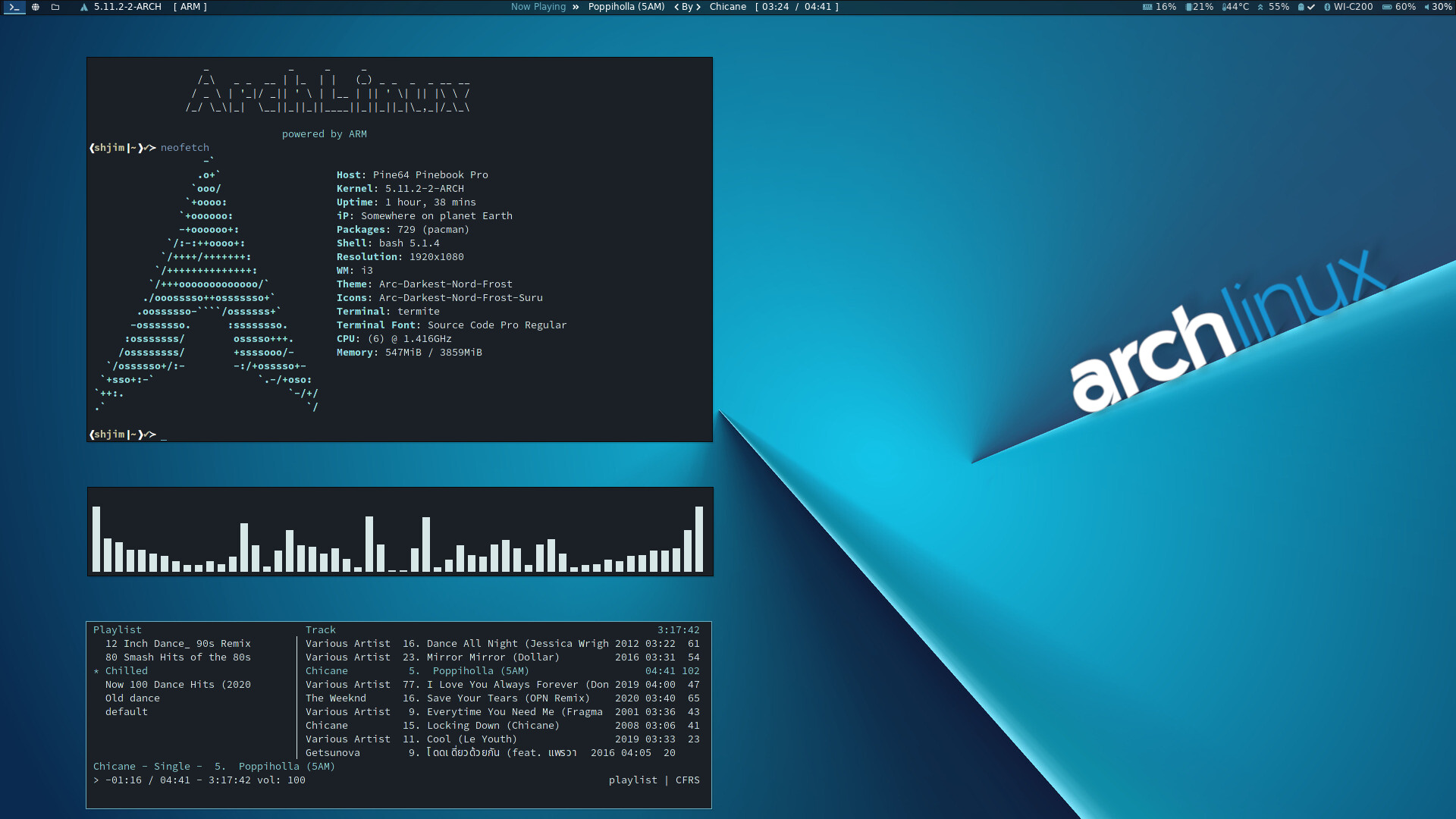1456x819 pixels.
Task: Click the Memory: 547MiB / 3859MiB line
Action: (409, 353)
